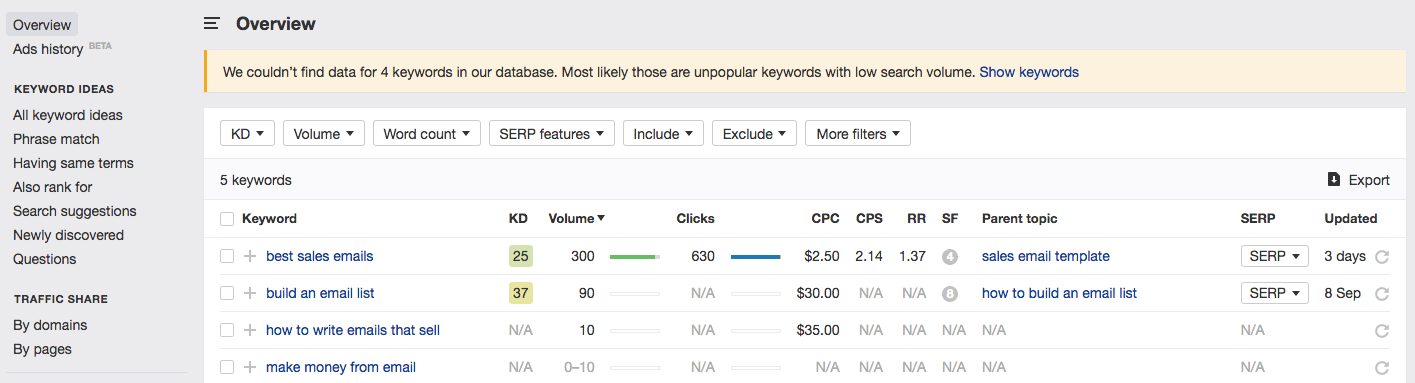Open Search suggestions report
The image size is (1415, 383).
coord(75,211)
